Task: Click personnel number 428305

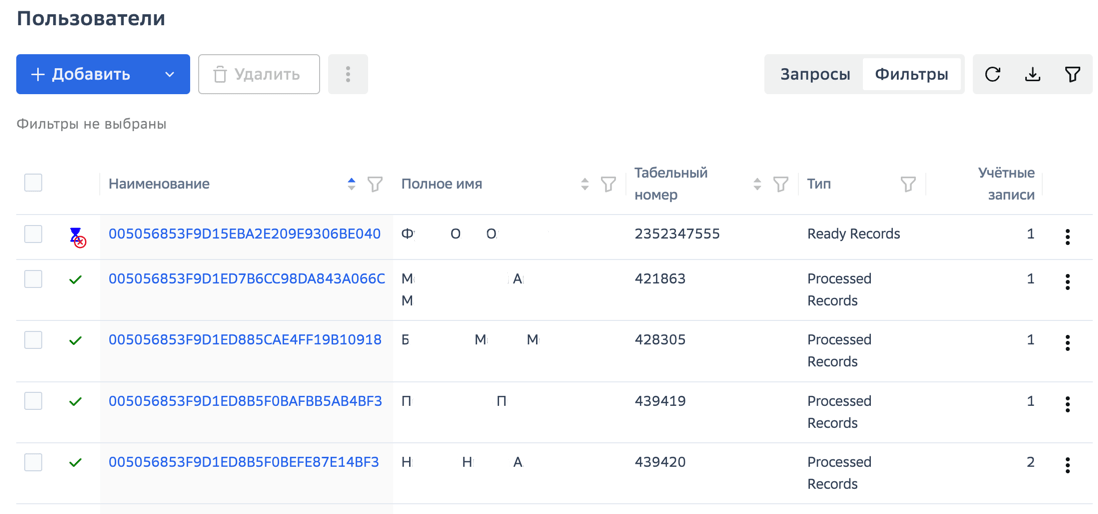Action: point(660,340)
